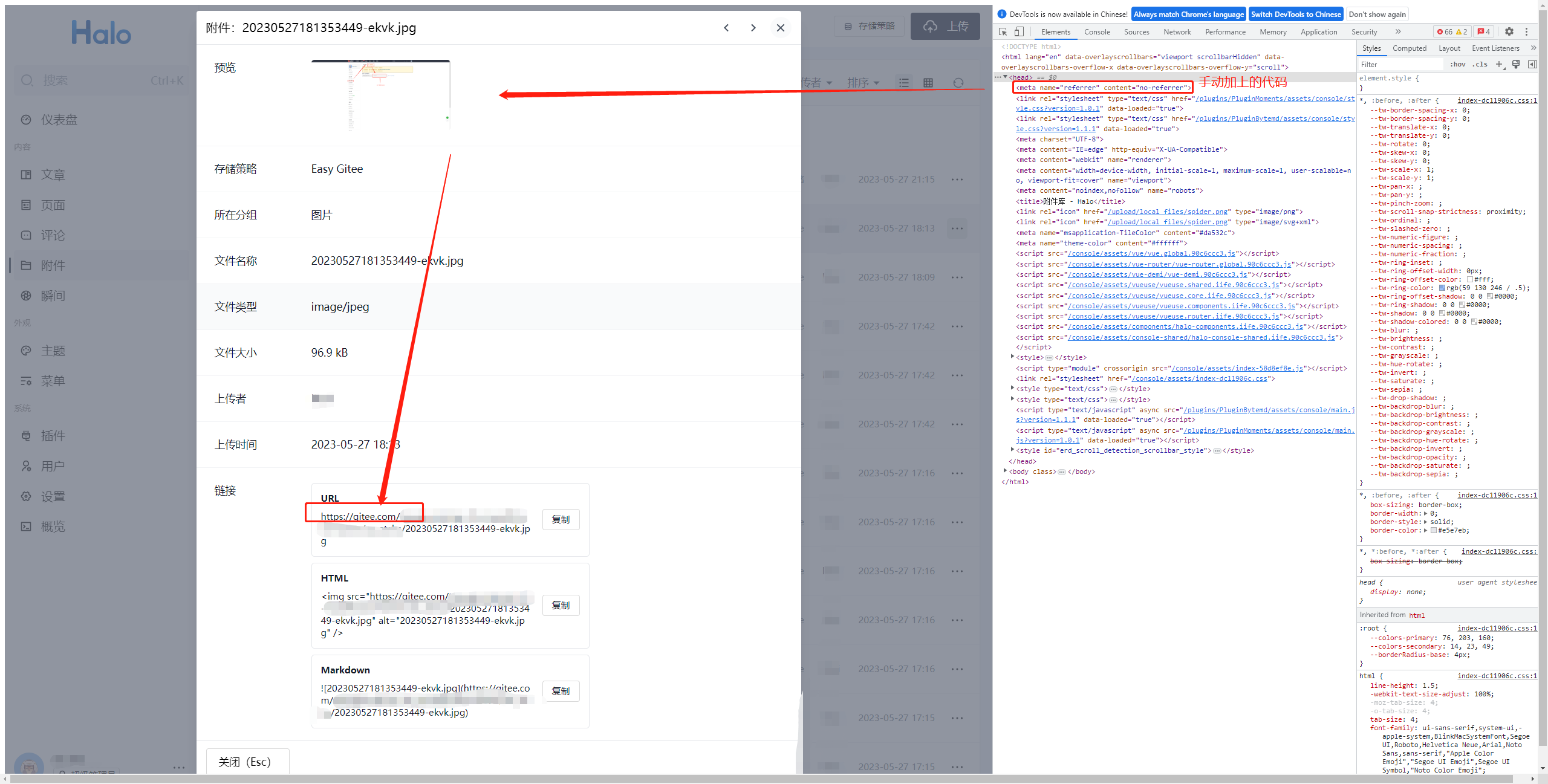Open the 插件 plugins section
Viewport: 1548px width, 784px height.
click(x=53, y=435)
